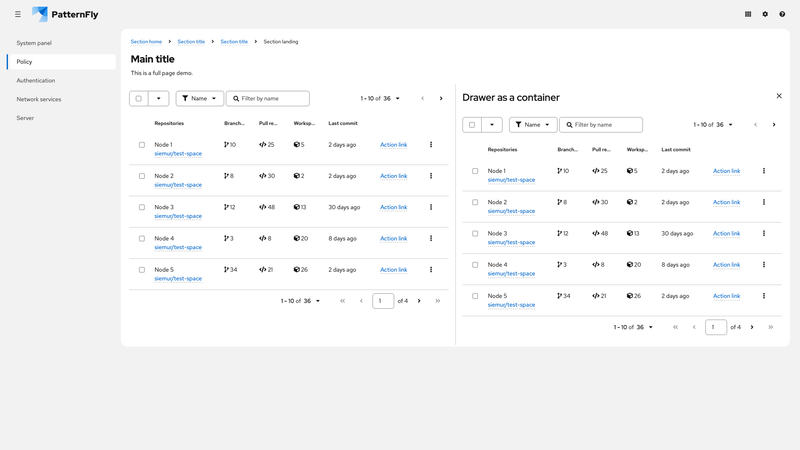The width and height of the screenshot is (800, 450).
Task: Open siemur/test-space link under Node 4 in main table
Action: pos(178,247)
